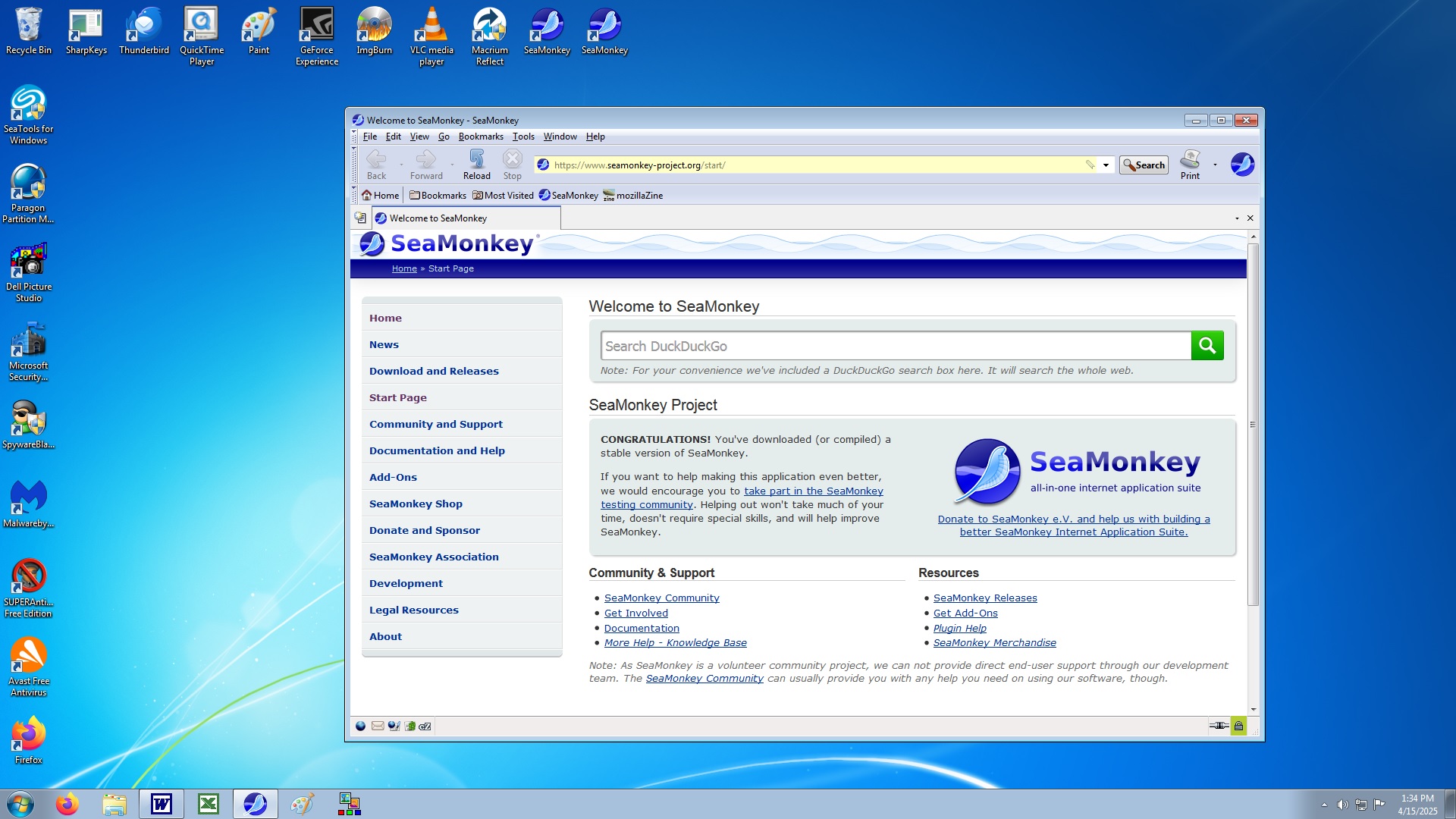Open the Window menu

pos(560,136)
